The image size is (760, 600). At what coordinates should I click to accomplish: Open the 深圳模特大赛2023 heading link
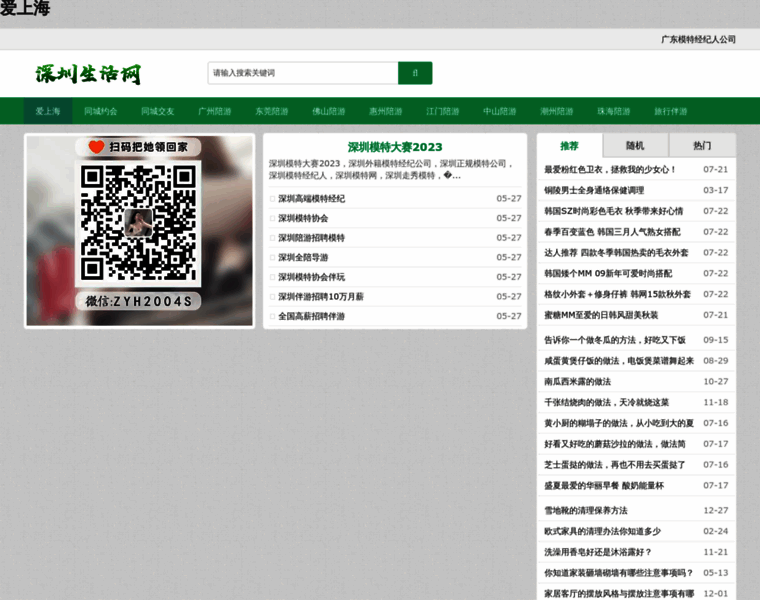tap(394, 147)
